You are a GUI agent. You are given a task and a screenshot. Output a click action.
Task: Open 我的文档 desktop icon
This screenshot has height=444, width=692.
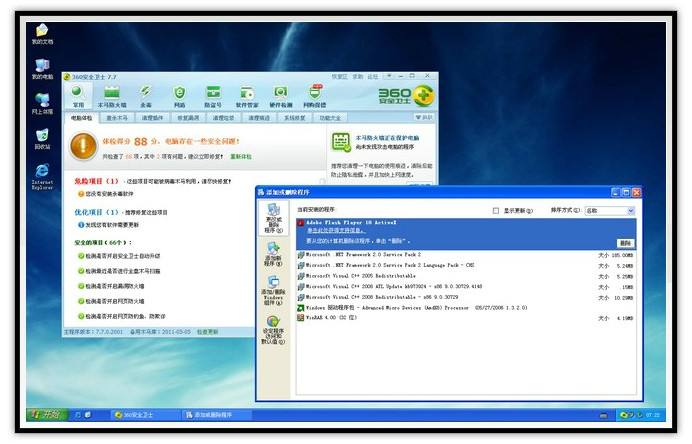click(42, 34)
